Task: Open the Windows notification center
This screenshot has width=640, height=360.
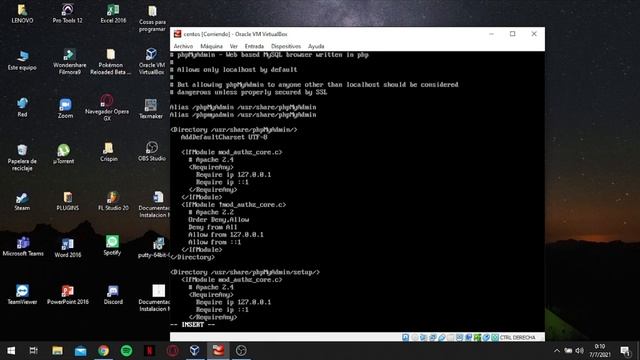Action: (x=625, y=351)
